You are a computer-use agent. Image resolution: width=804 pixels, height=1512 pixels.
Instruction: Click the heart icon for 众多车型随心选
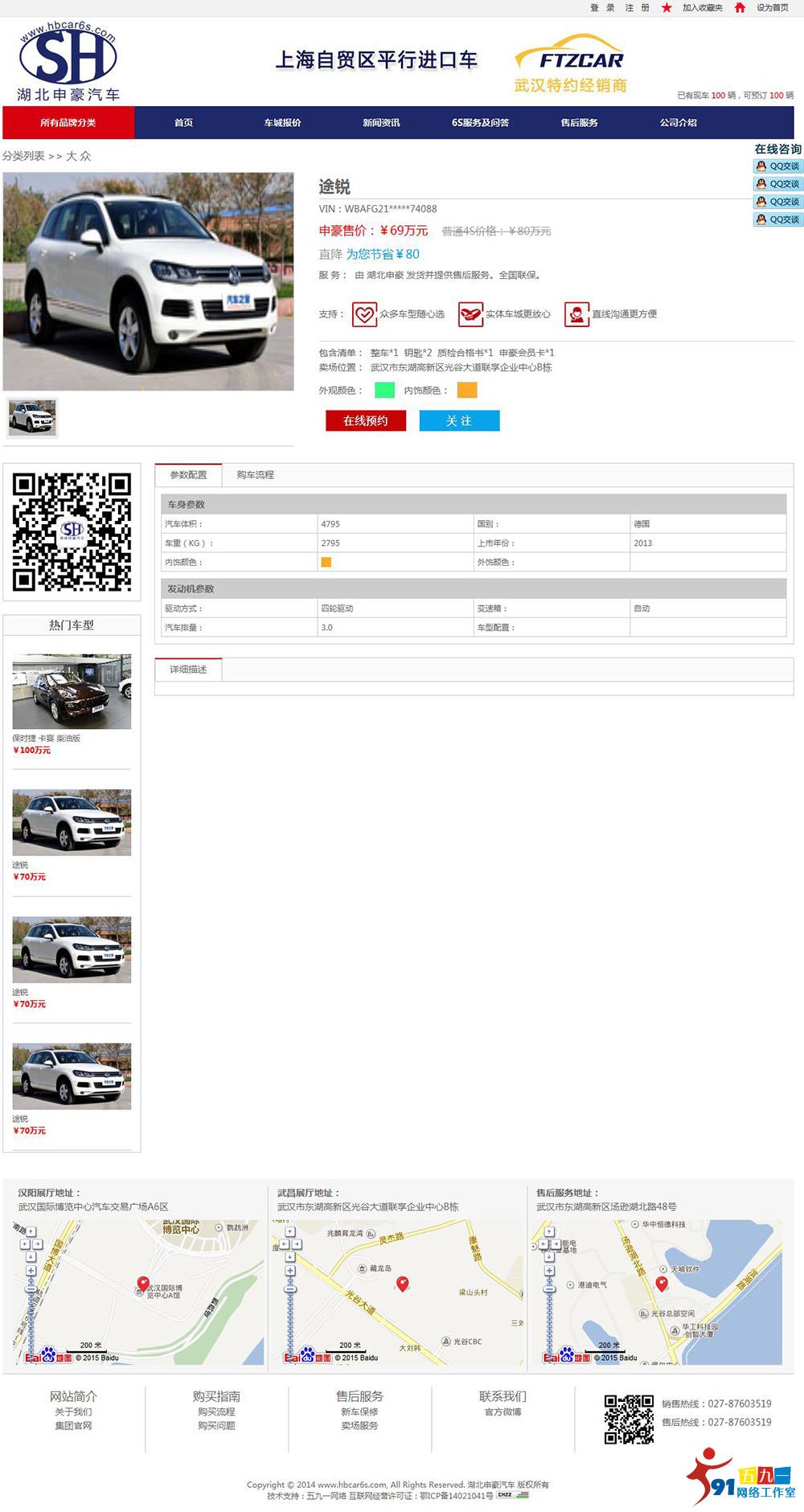(364, 314)
